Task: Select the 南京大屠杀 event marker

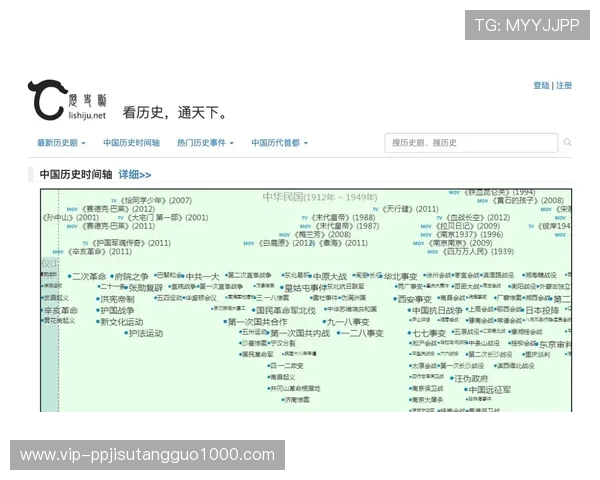Action: coord(427,400)
